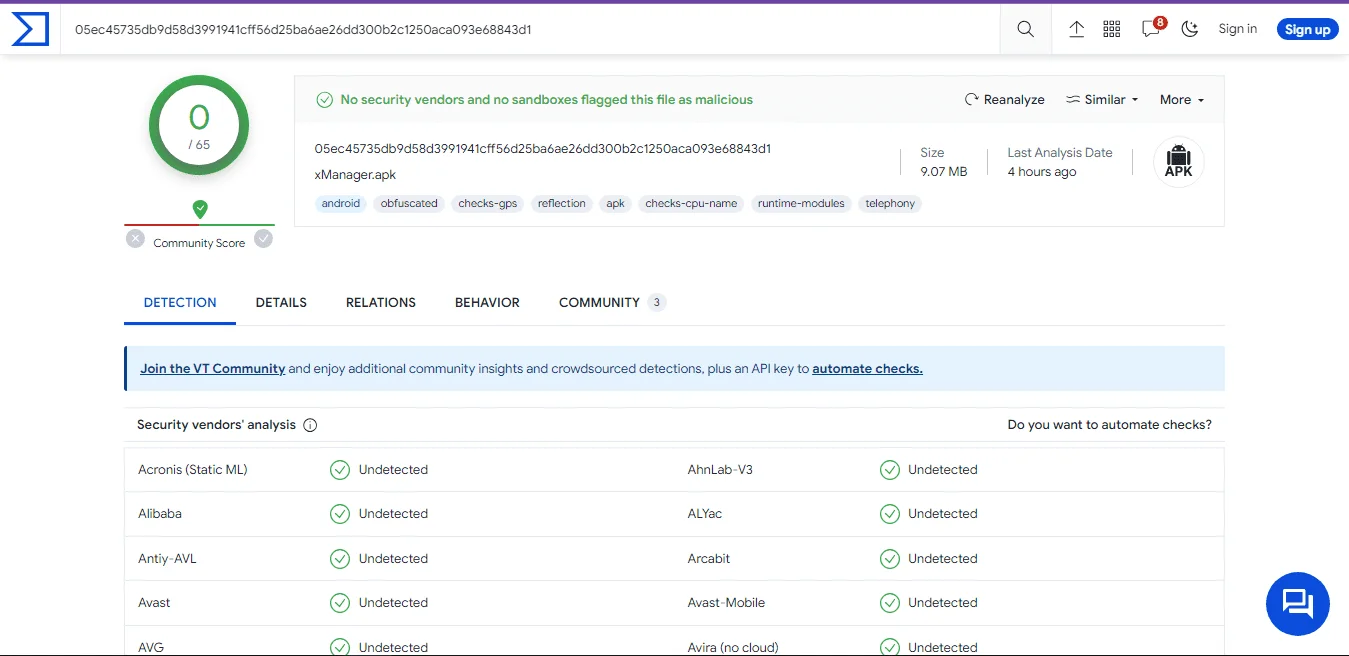
Task: Click the positive community vote check icon
Action: click(263, 239)
